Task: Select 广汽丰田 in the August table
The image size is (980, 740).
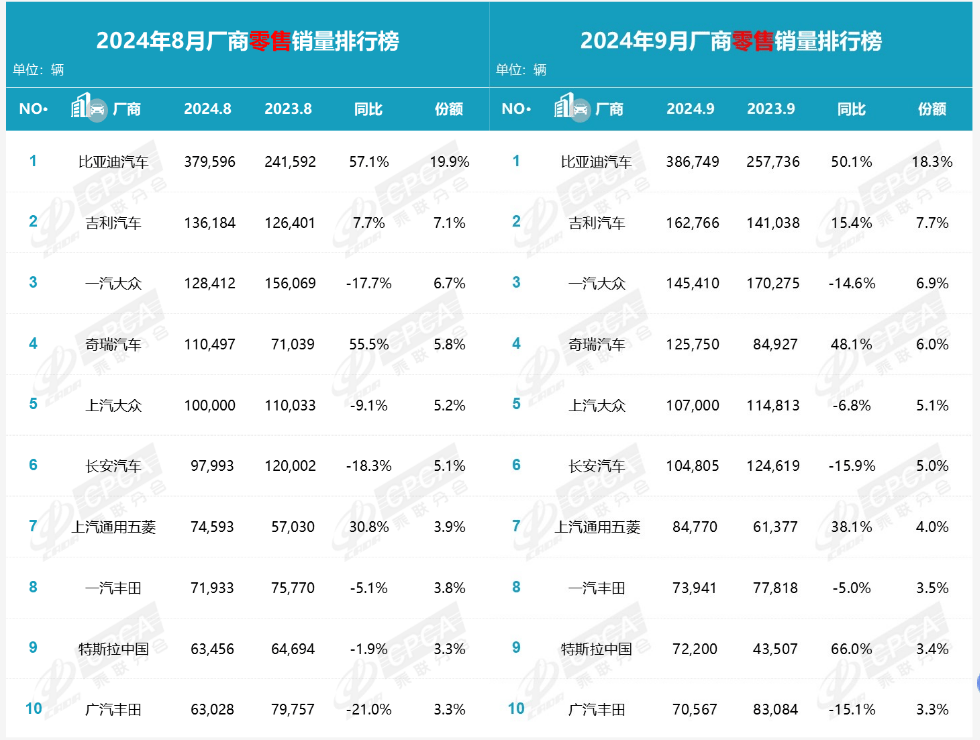Action: 113,709
